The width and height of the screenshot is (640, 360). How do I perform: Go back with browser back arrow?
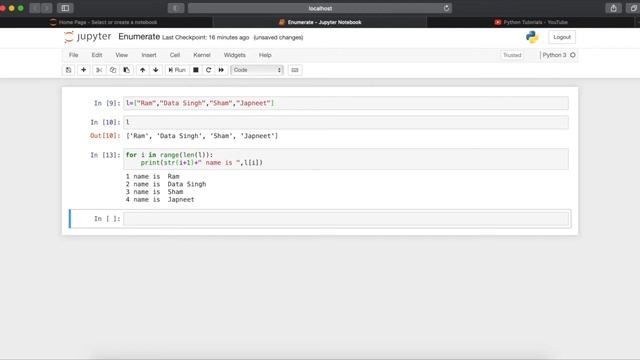(x=35, y=8)
